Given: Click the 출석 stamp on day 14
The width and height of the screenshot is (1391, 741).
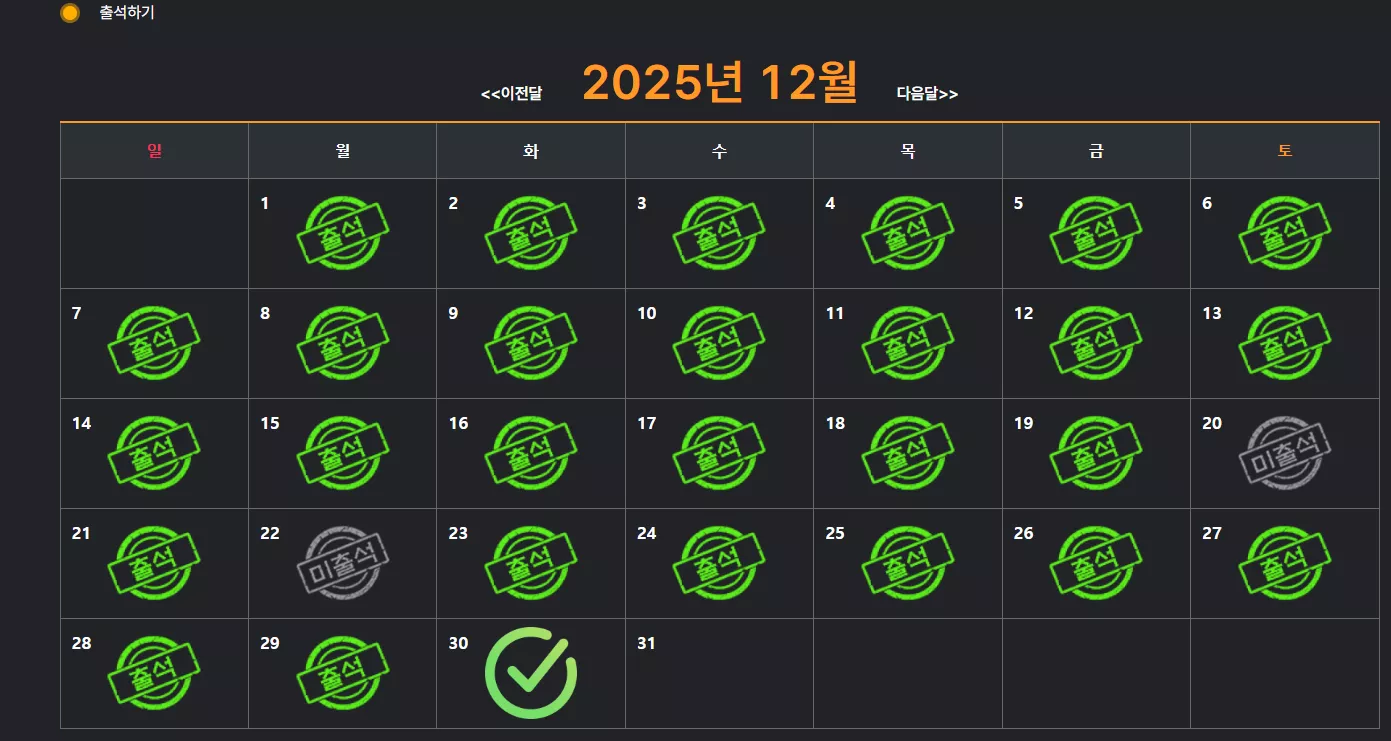Looking at the screenshot, I should pos(154,453).
